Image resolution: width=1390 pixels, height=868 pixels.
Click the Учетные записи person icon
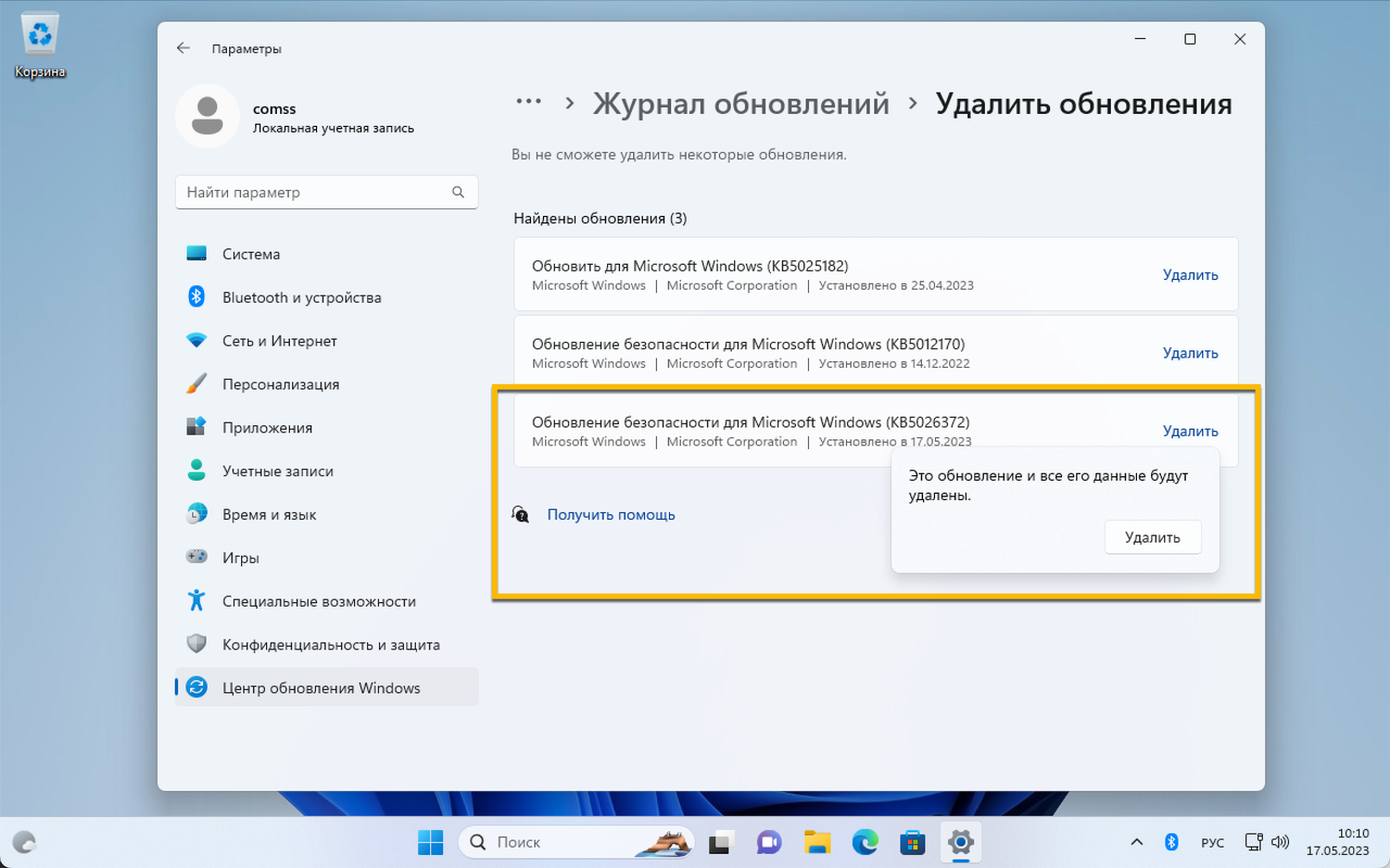click(x=196, y=471)
